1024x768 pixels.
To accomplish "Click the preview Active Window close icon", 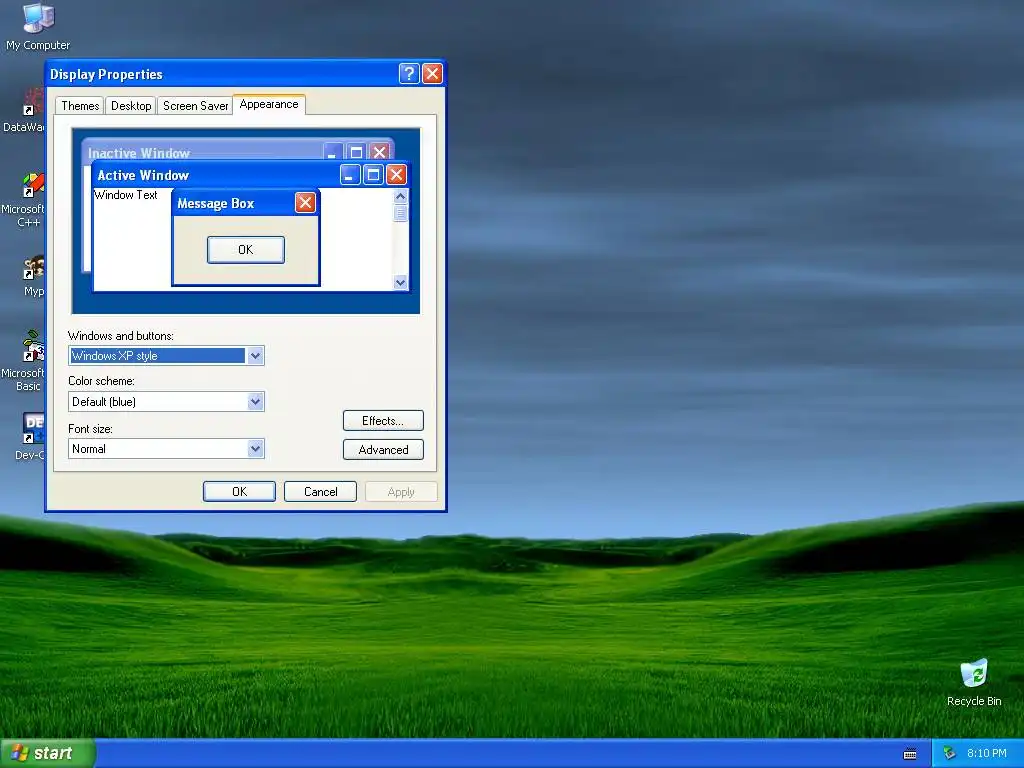I will click(x=396, y=174).
